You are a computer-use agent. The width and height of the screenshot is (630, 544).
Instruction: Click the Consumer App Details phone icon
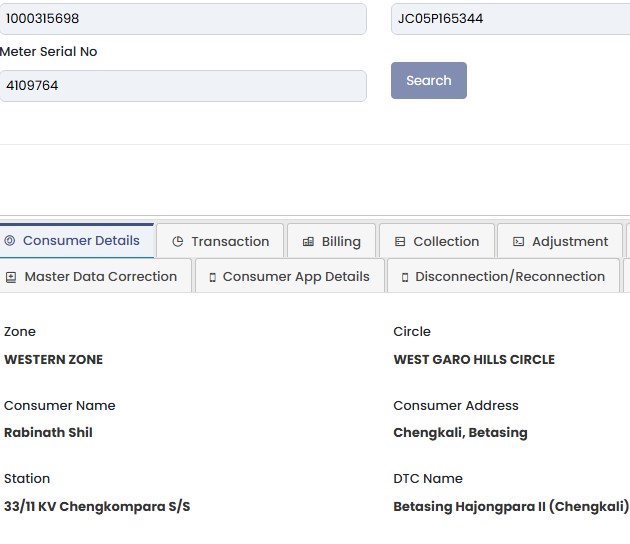tap(213, 277)
